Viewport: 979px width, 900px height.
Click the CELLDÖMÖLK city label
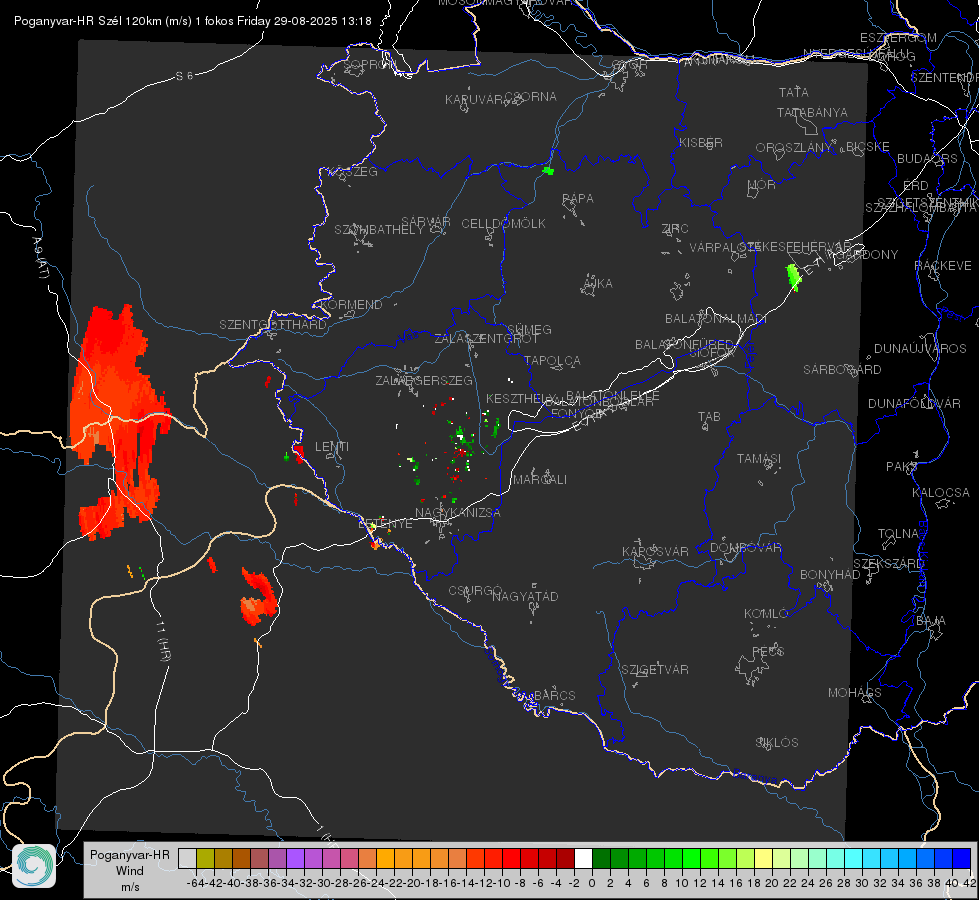pyautogui.click(x=504, y=224)
